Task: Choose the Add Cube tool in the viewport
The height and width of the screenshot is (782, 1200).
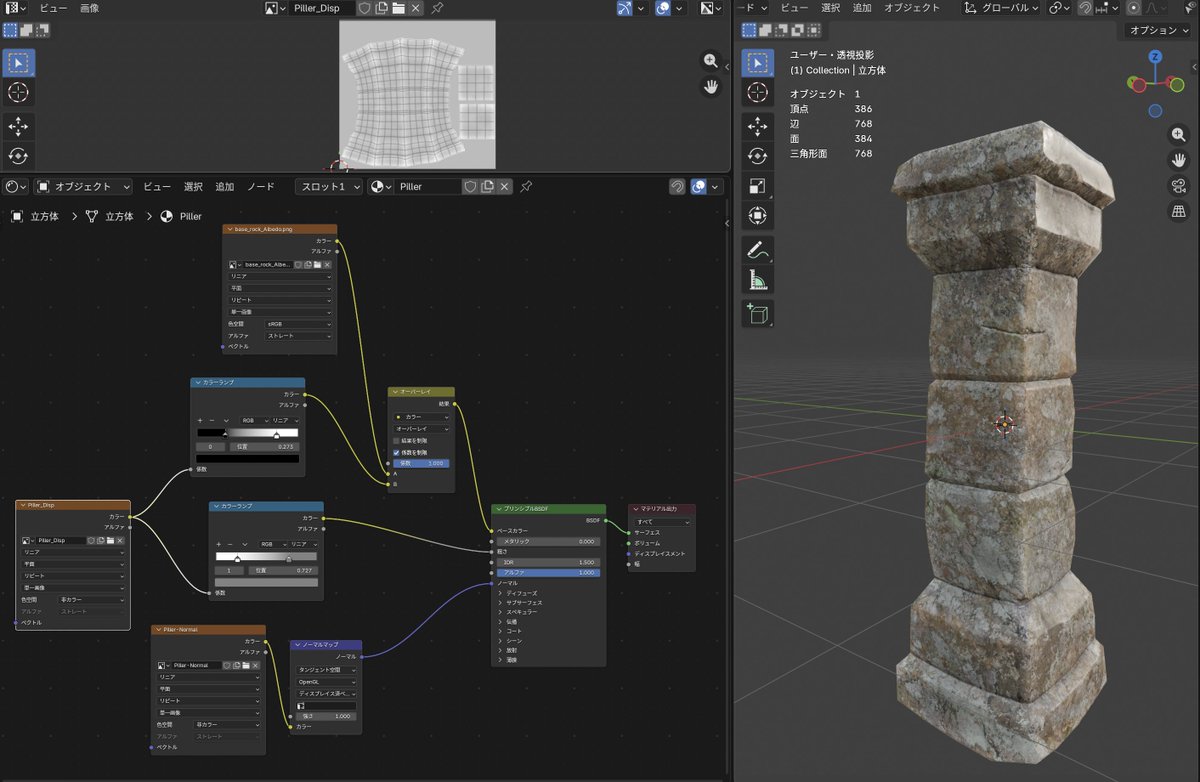Action: click(758, 314)
